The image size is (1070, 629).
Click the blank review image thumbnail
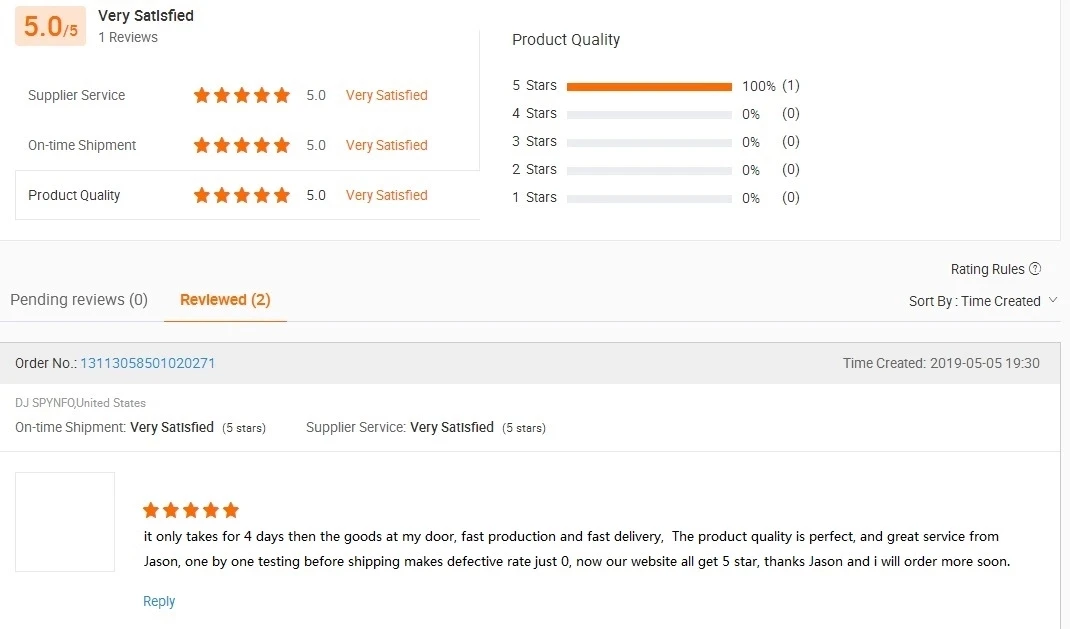tap(65, 522)
